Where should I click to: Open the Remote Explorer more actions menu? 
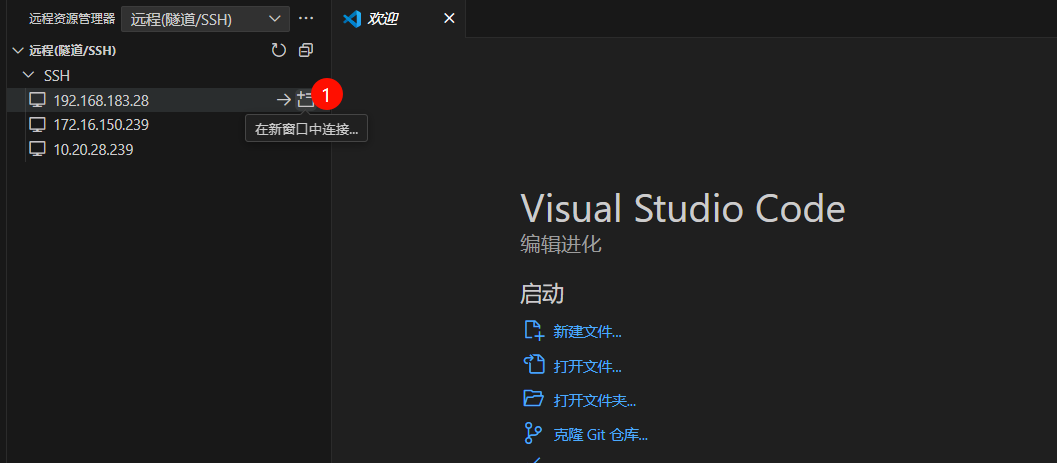[306, 19]
